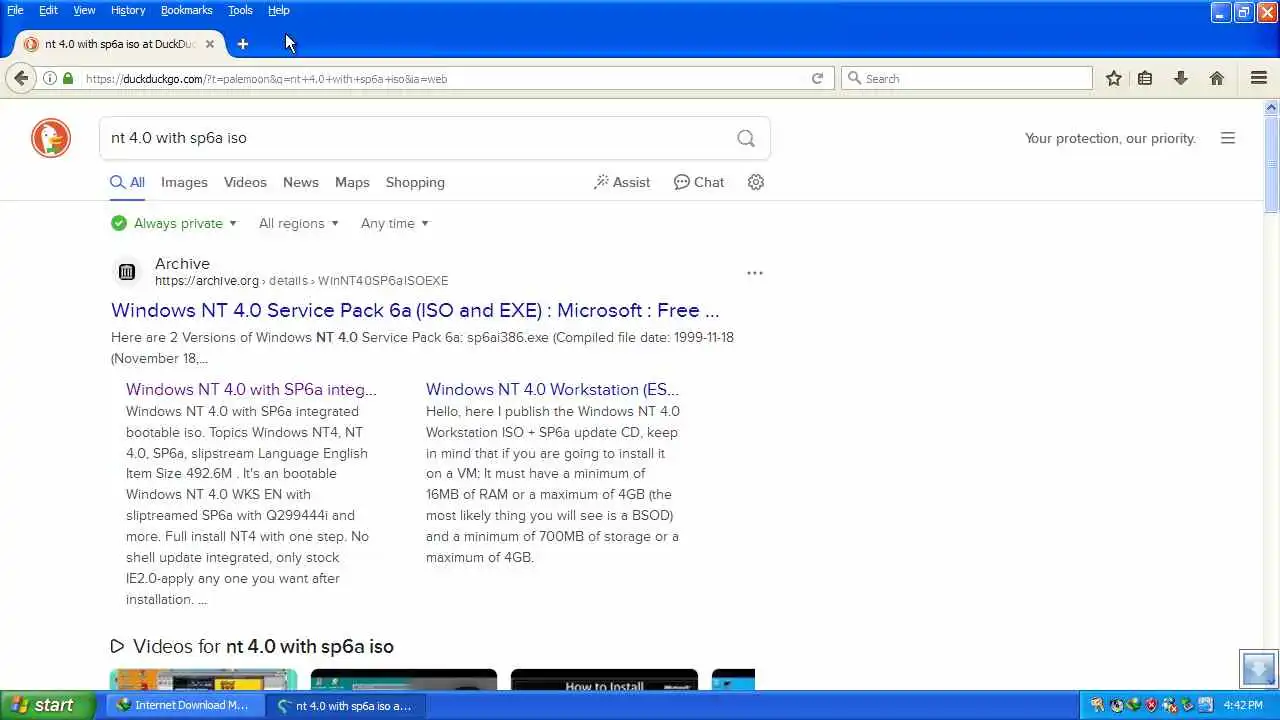Open the Archive result options dots
Screen dimensions: 1280x720
tap(755, 272)
